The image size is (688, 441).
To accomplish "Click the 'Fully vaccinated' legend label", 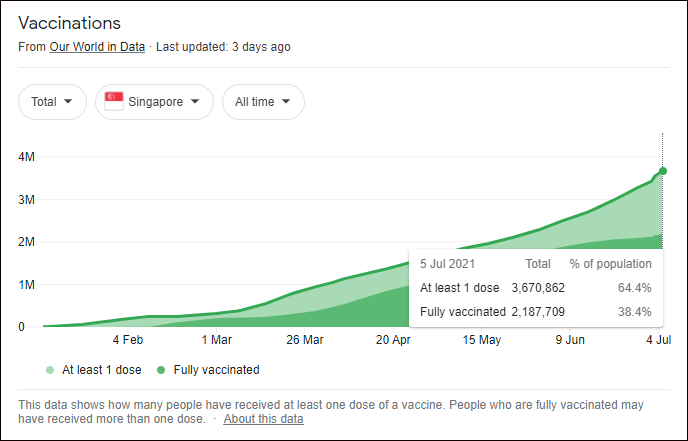I will point(216,370).
